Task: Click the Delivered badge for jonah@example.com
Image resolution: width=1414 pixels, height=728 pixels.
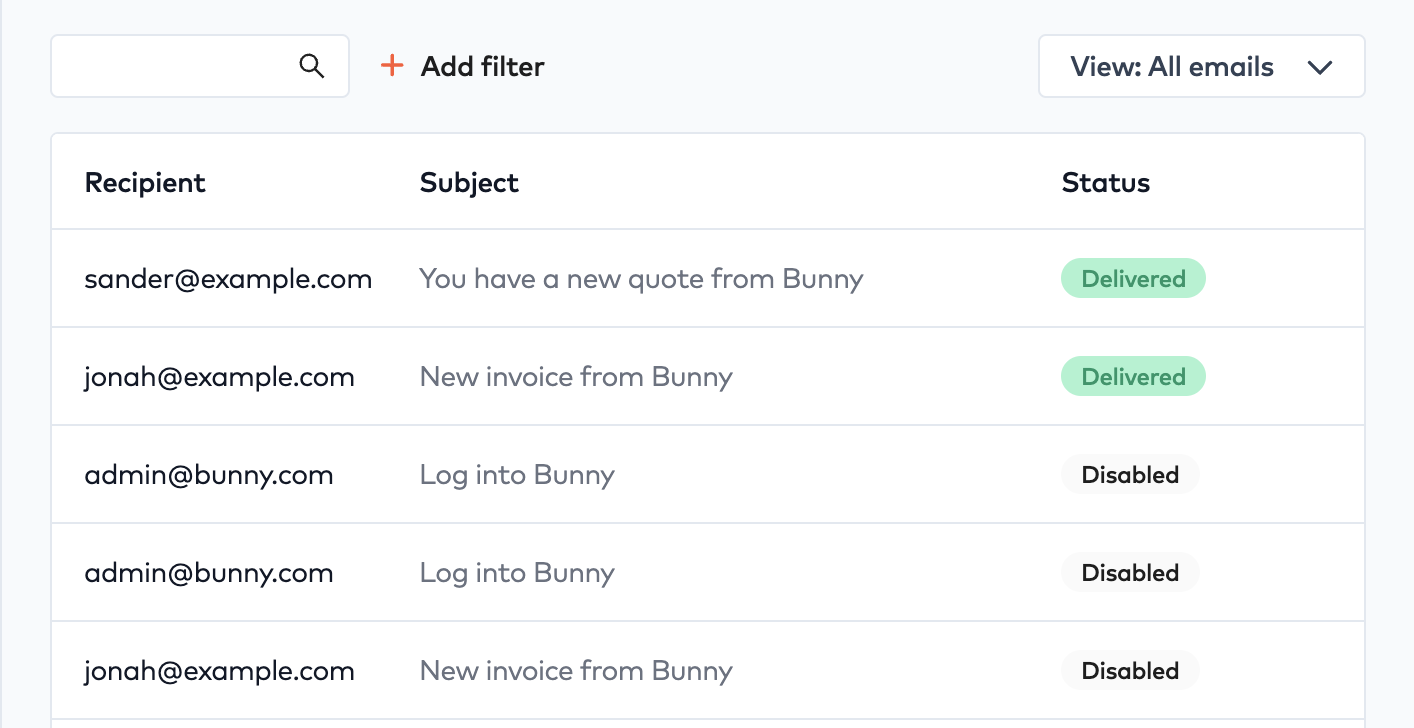Action: tap(1133, 376)
